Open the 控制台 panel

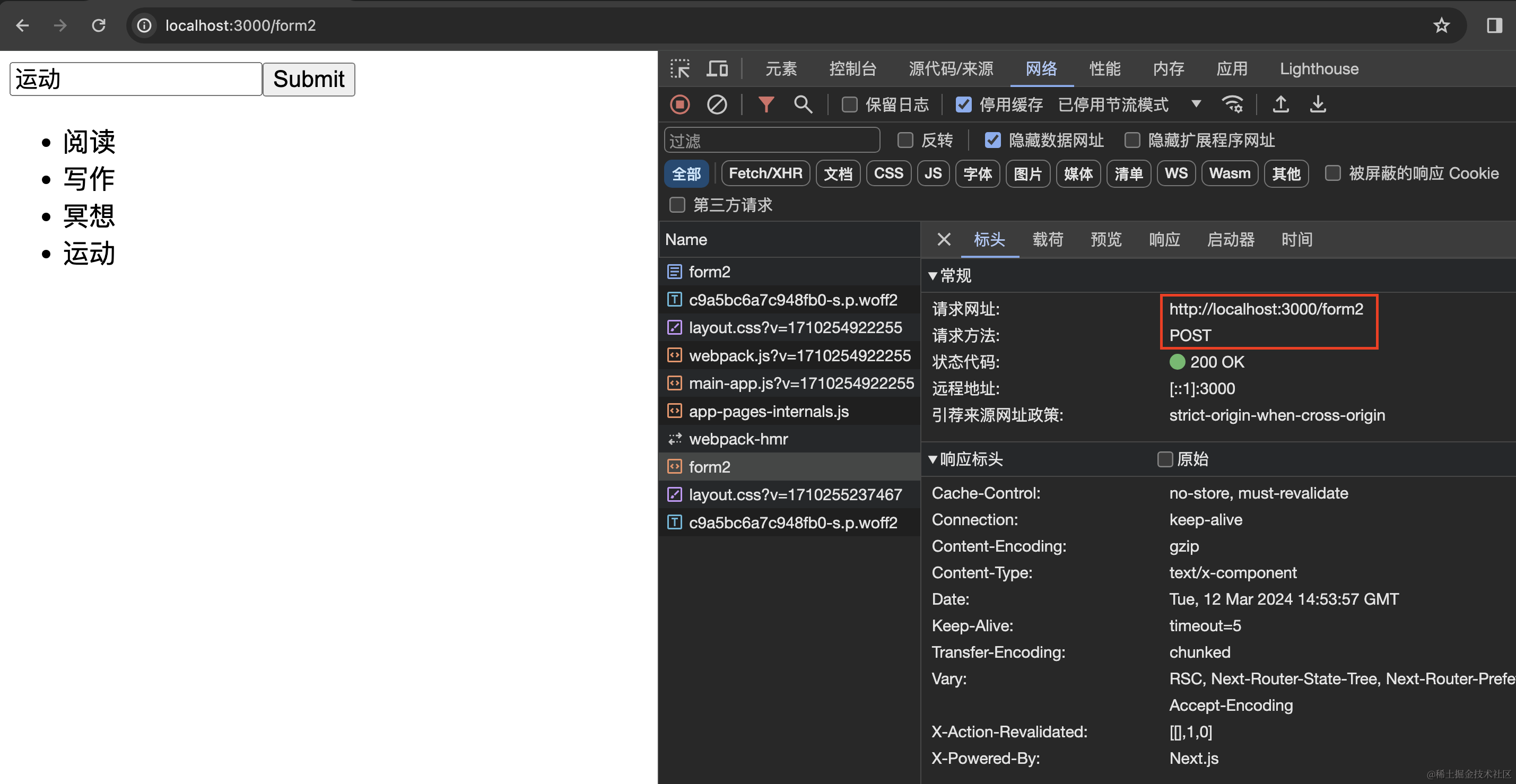(x=853, y=69)
